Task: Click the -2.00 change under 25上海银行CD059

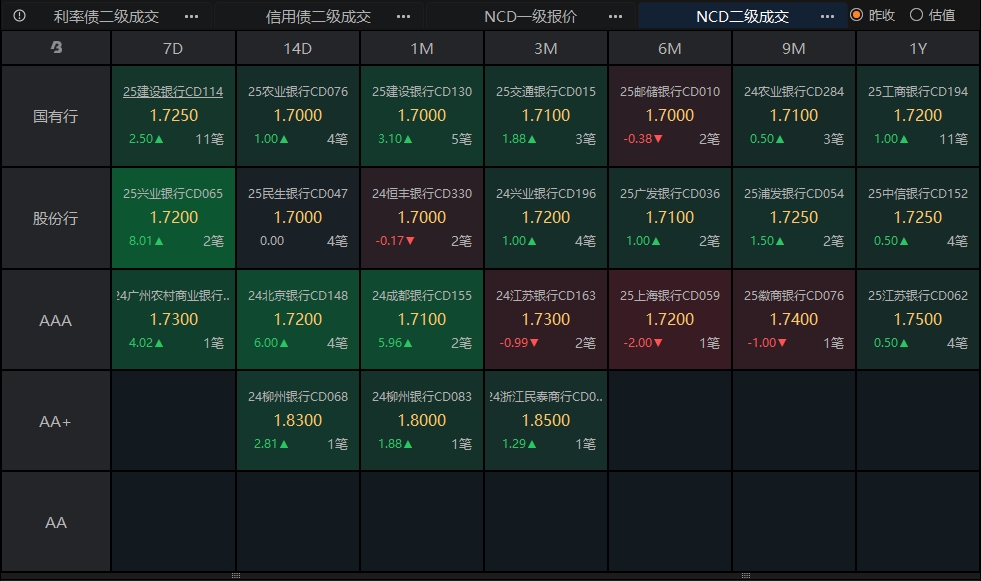Action: [x=643, y=343]
